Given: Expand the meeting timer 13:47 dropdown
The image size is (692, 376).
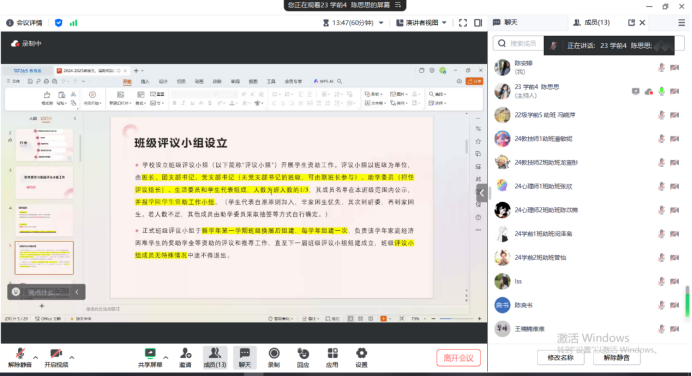Looking at the screenshot, I should [x=353, y=23].
